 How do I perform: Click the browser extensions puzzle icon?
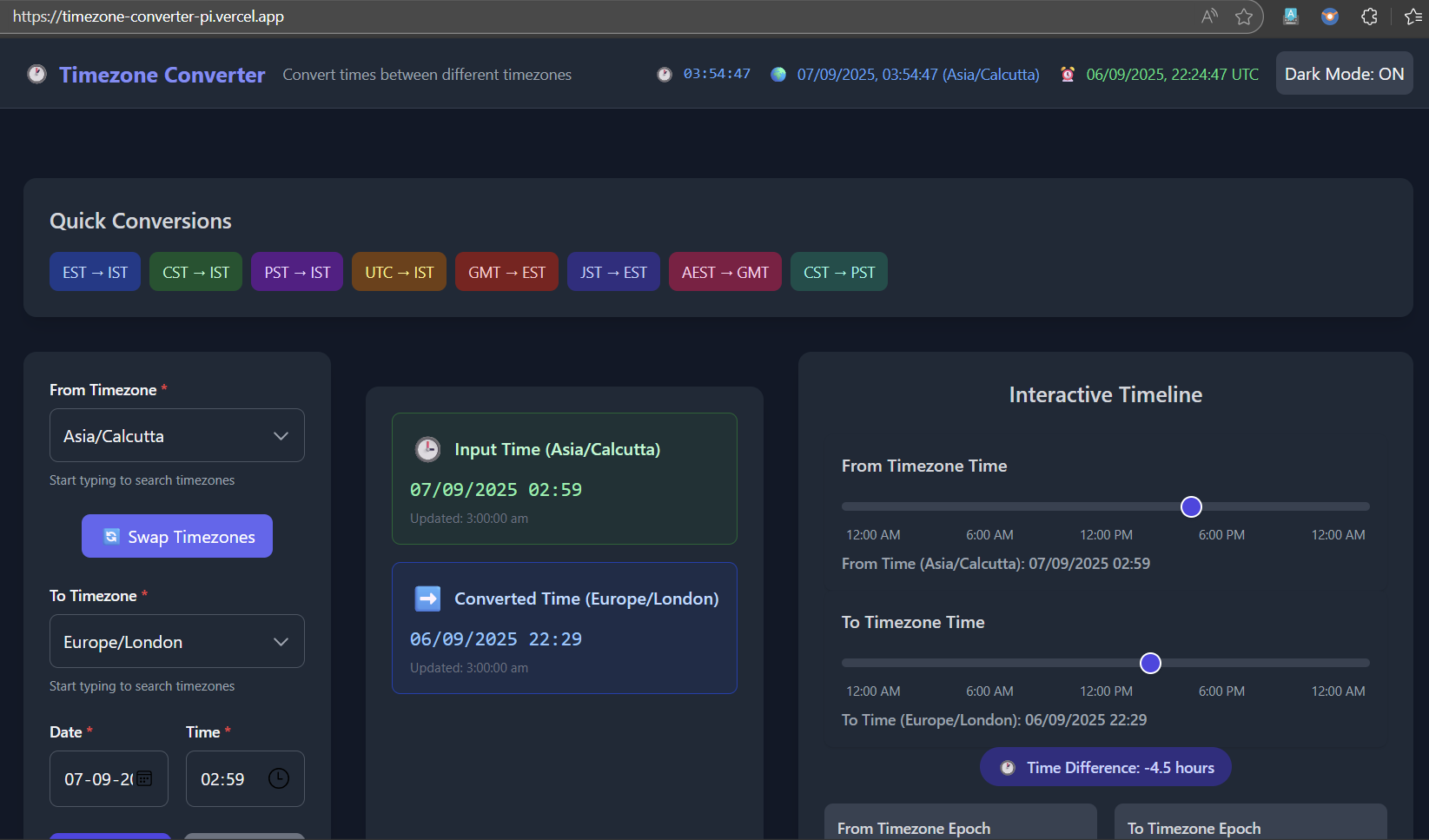[1369, 16]
